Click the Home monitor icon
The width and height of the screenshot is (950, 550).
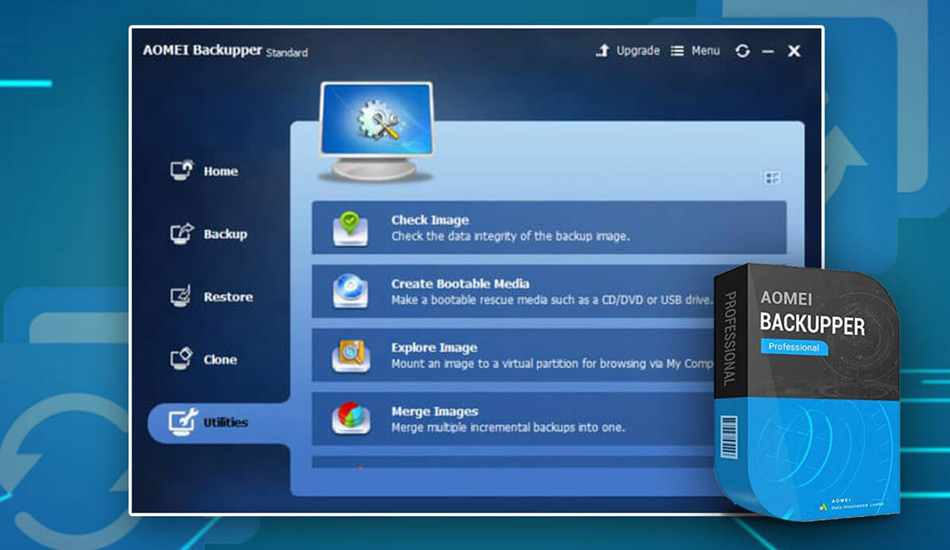pos(181,170)
